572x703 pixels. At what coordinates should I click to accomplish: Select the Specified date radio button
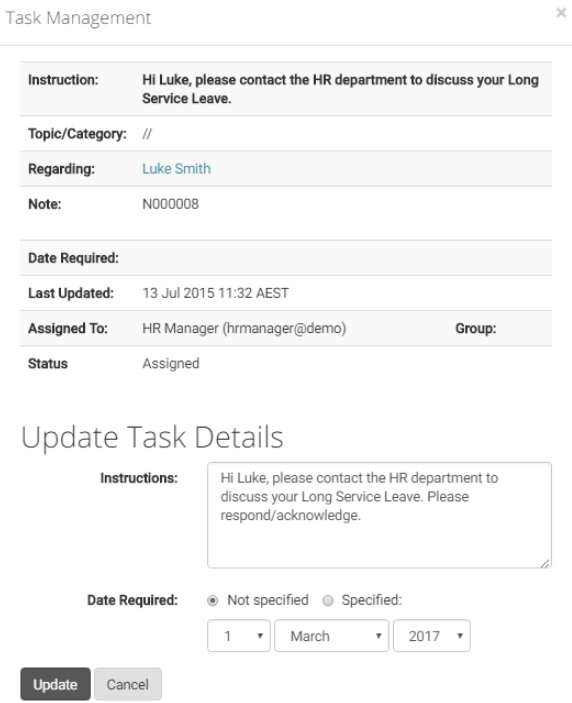point(328,600)
